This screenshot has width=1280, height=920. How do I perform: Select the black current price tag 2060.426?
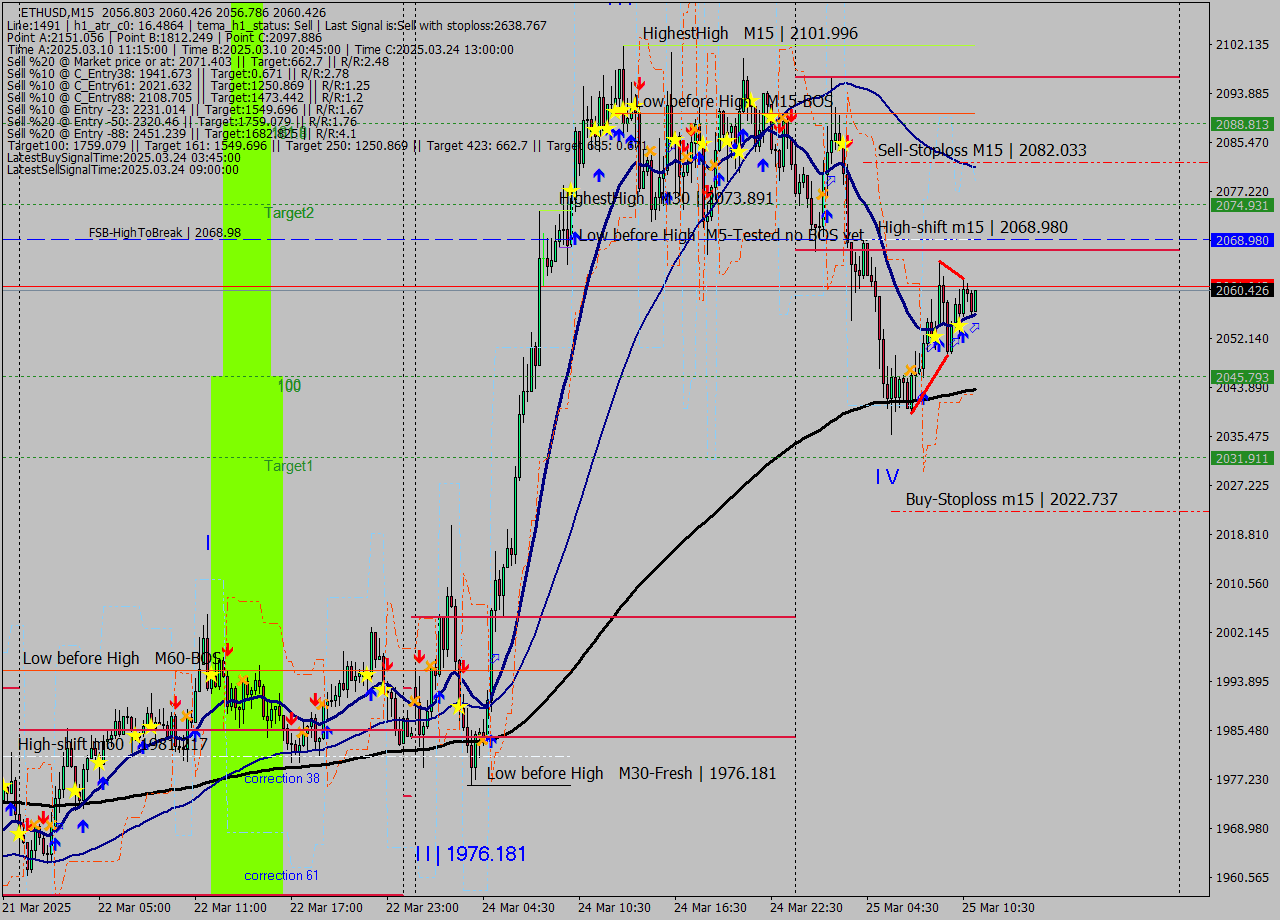click(x=1242, y=291)
